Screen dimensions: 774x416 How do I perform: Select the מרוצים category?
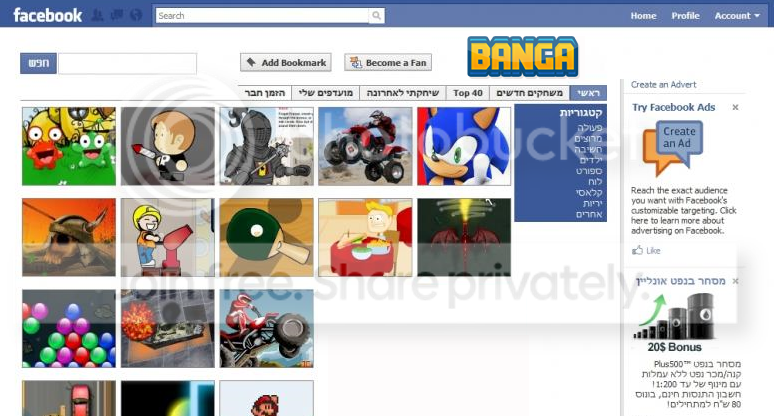588,138
